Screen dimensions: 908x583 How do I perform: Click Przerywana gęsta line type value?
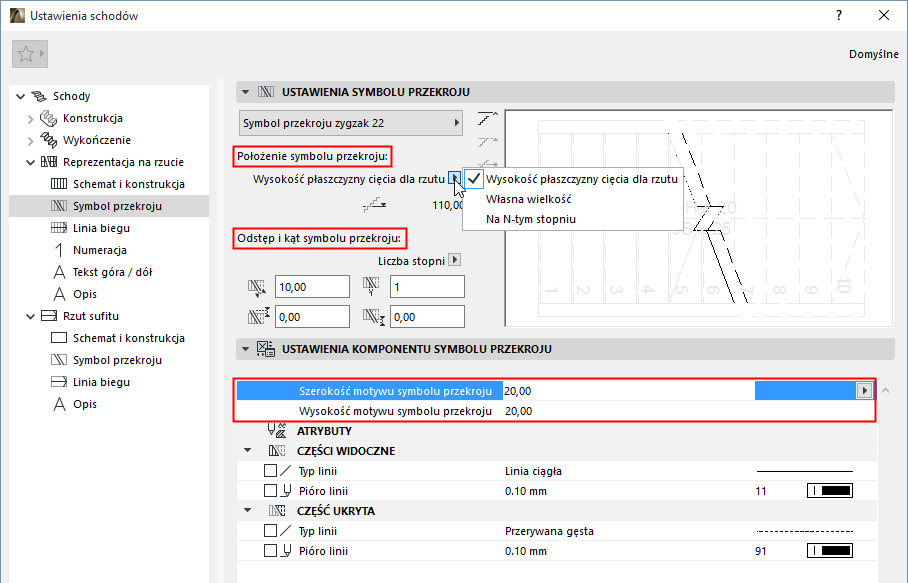tap(549, 531)
